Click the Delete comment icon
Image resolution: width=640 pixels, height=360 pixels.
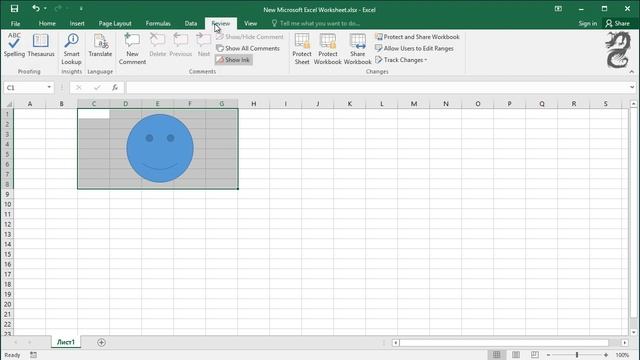(158, 45)
